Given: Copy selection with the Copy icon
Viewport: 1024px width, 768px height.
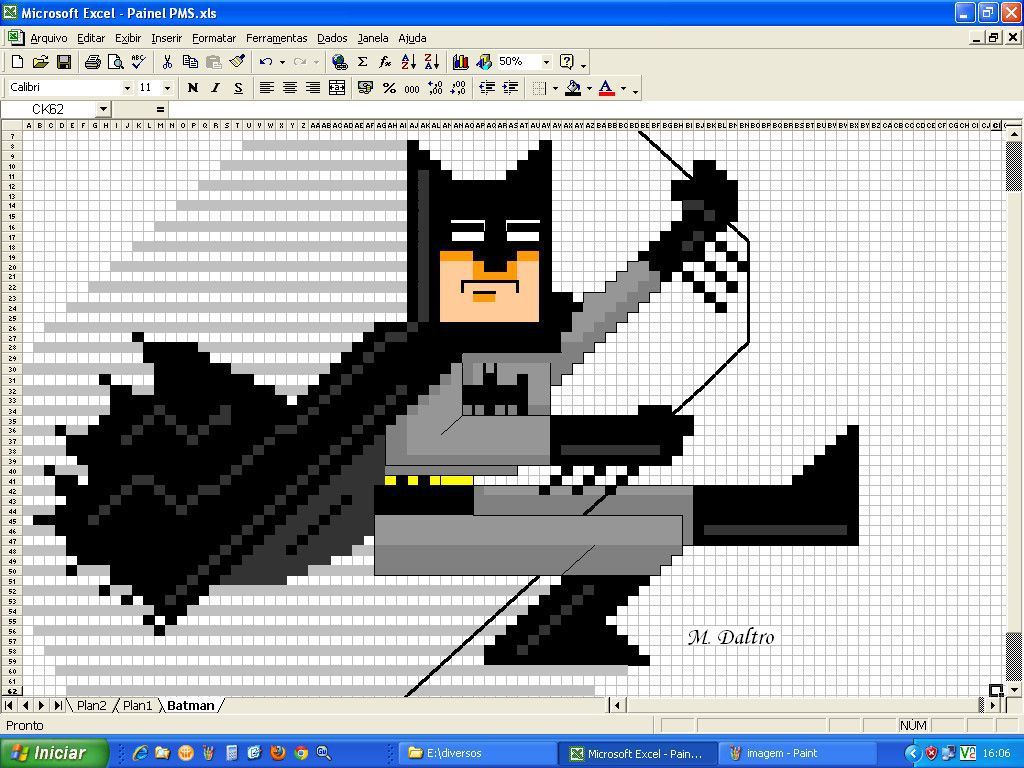Looking at the screenshot, I should [190, 62].
